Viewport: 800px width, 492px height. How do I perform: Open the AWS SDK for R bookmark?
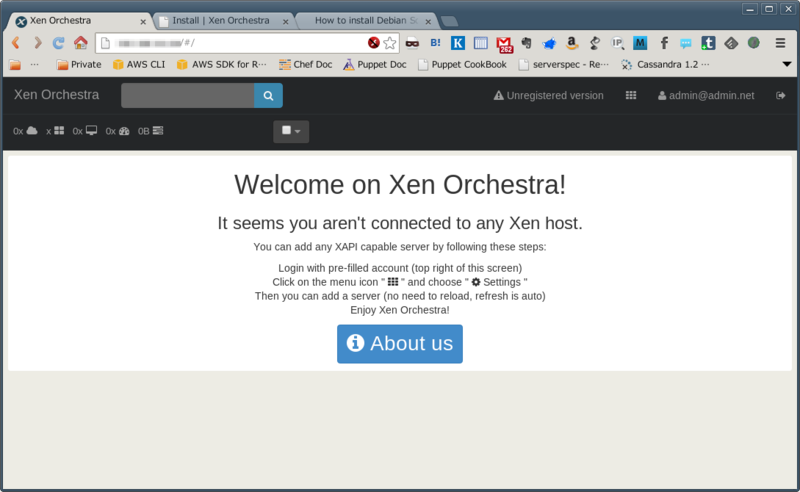(x=221, y=64)
